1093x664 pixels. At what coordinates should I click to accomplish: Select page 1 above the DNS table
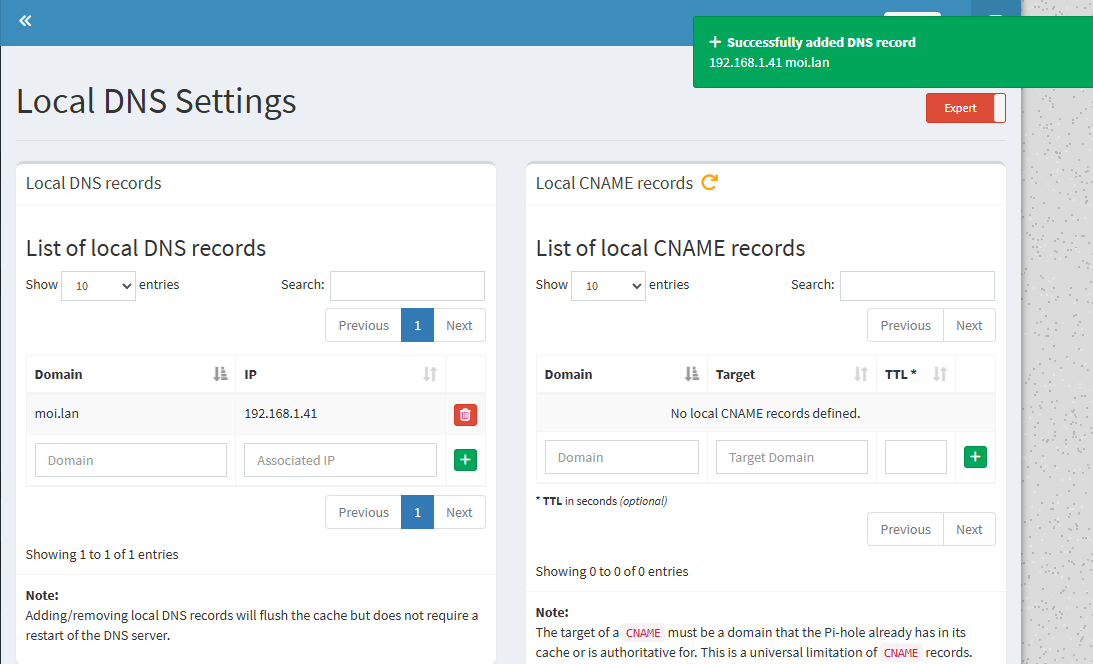click(417, 325)
